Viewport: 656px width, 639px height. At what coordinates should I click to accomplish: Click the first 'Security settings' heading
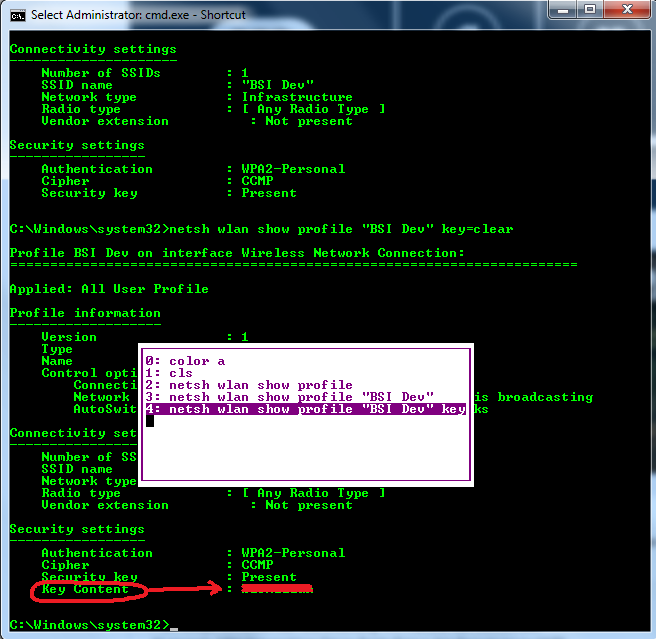pyautogui.click(x=77, y=145)
